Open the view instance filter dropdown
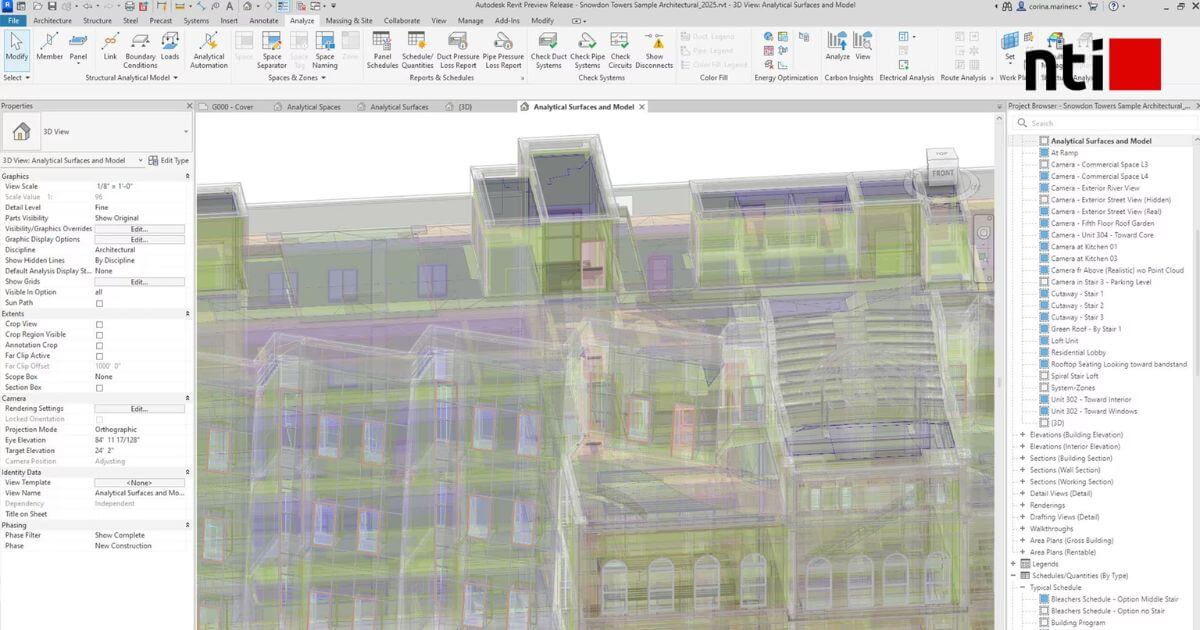 tap(141, 160)
